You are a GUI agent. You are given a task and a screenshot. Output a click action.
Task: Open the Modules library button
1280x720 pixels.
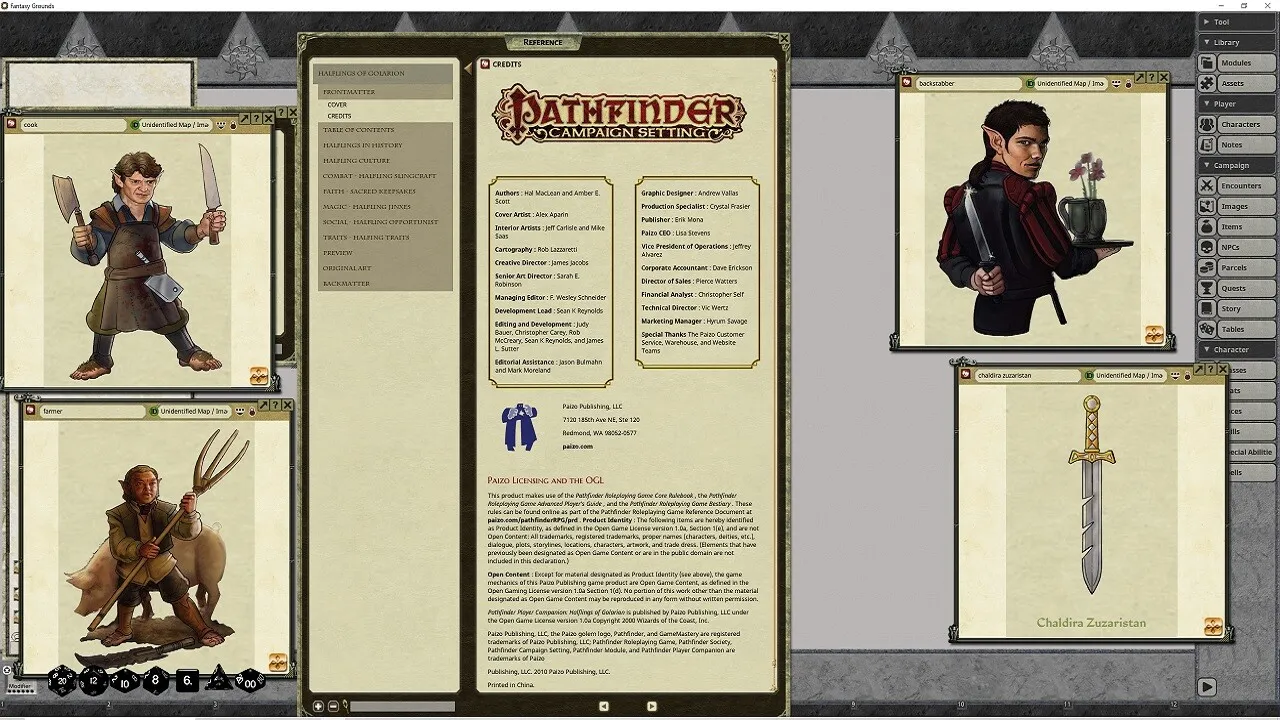1236,63
